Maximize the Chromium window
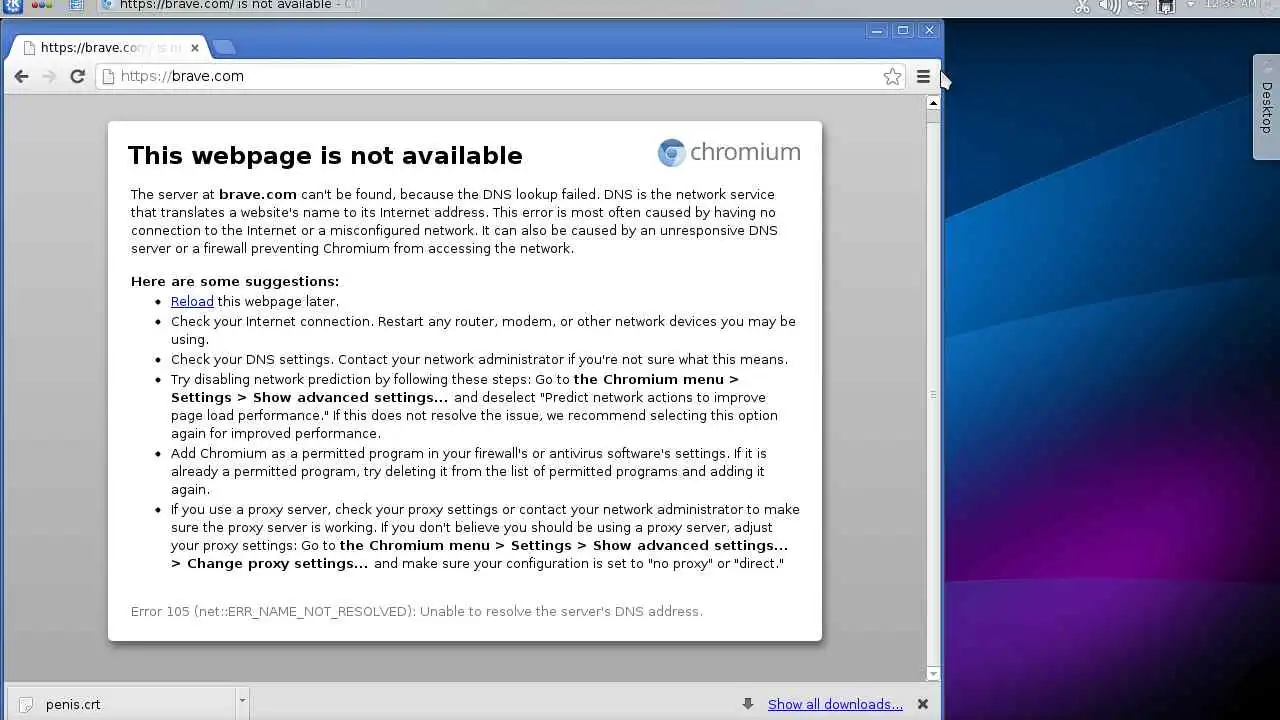Screen dimensions: 1280x720 (x=903, y=30)
